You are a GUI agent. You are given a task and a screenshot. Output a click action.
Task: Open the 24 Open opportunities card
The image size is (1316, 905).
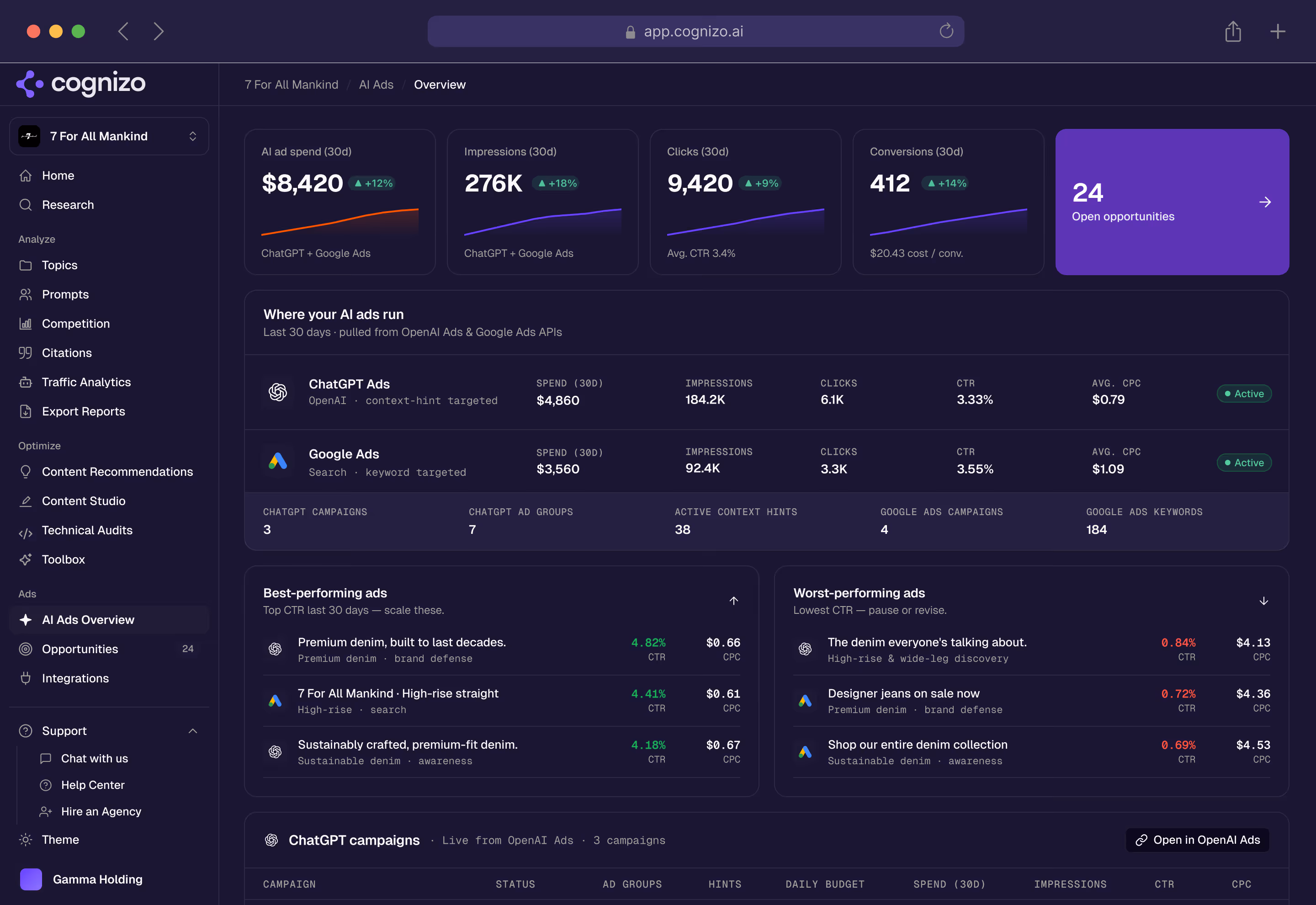click(x=1172, y=202)
